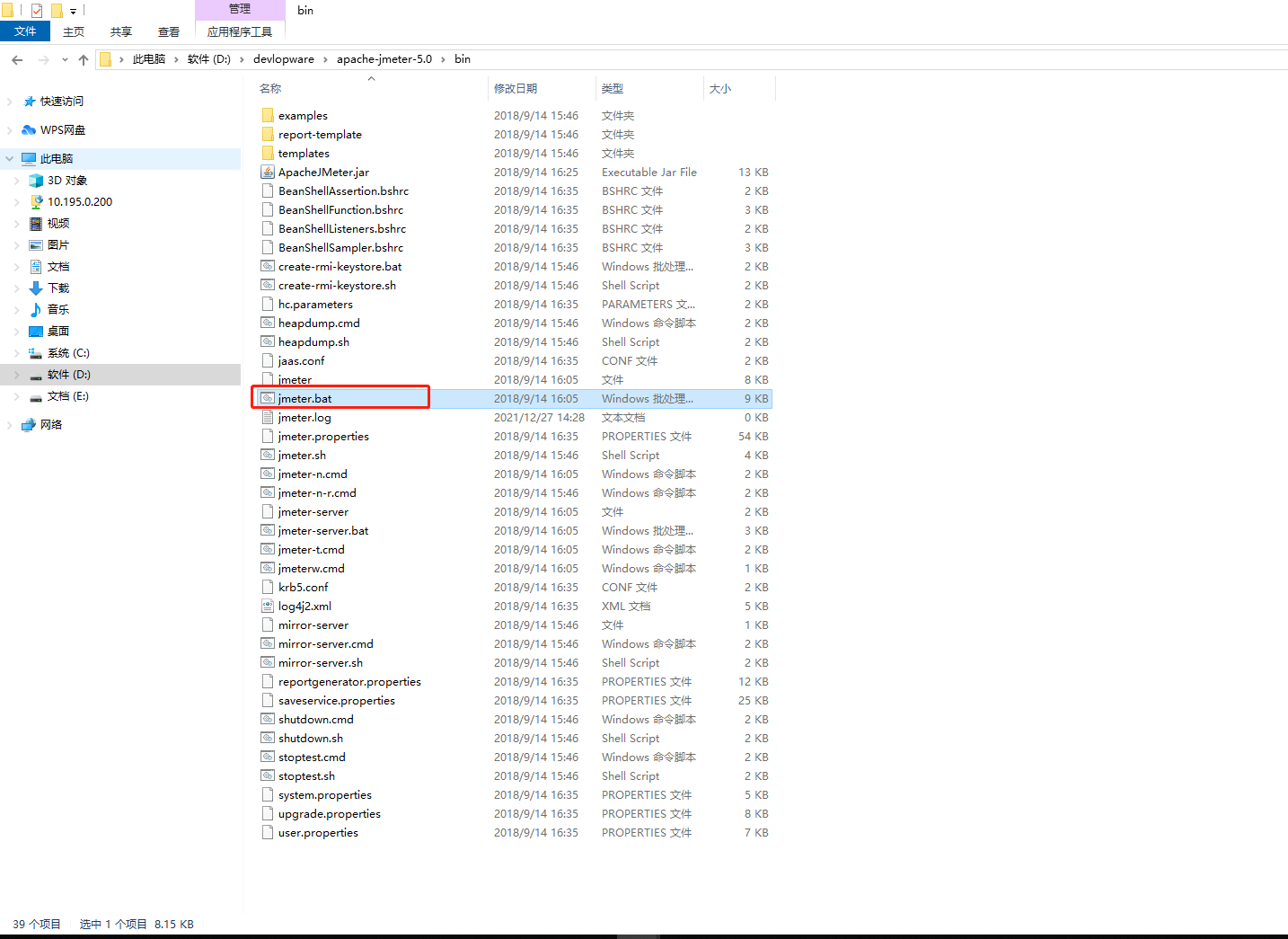1288x939 pixels.
Task: Click the heapdump.cmd script icon
Action: (268, 323)
